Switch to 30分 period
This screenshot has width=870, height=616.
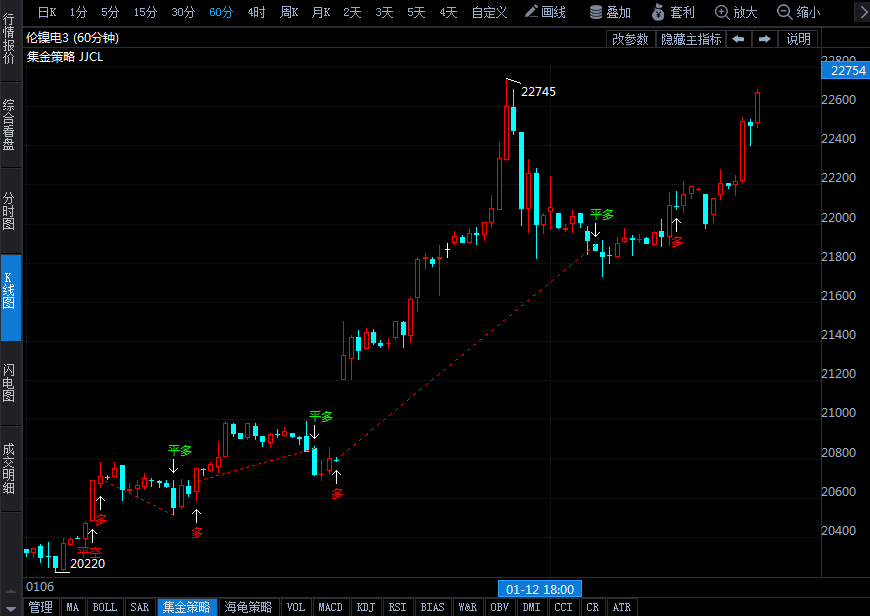(183, 12)
